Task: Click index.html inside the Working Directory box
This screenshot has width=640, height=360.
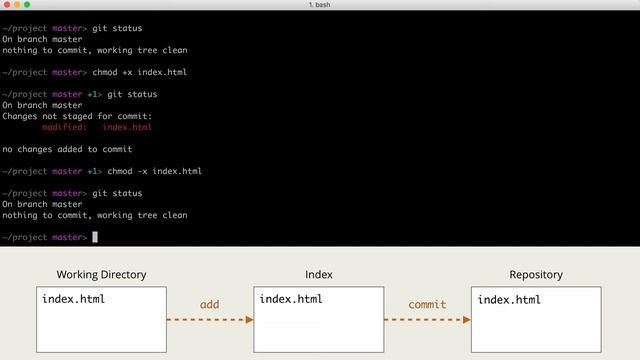Action: click(73, 299)
